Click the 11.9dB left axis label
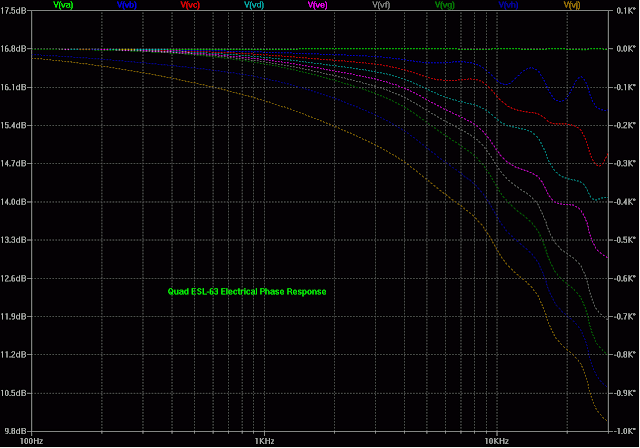This screenshot has height=448, width=640. 13,317
